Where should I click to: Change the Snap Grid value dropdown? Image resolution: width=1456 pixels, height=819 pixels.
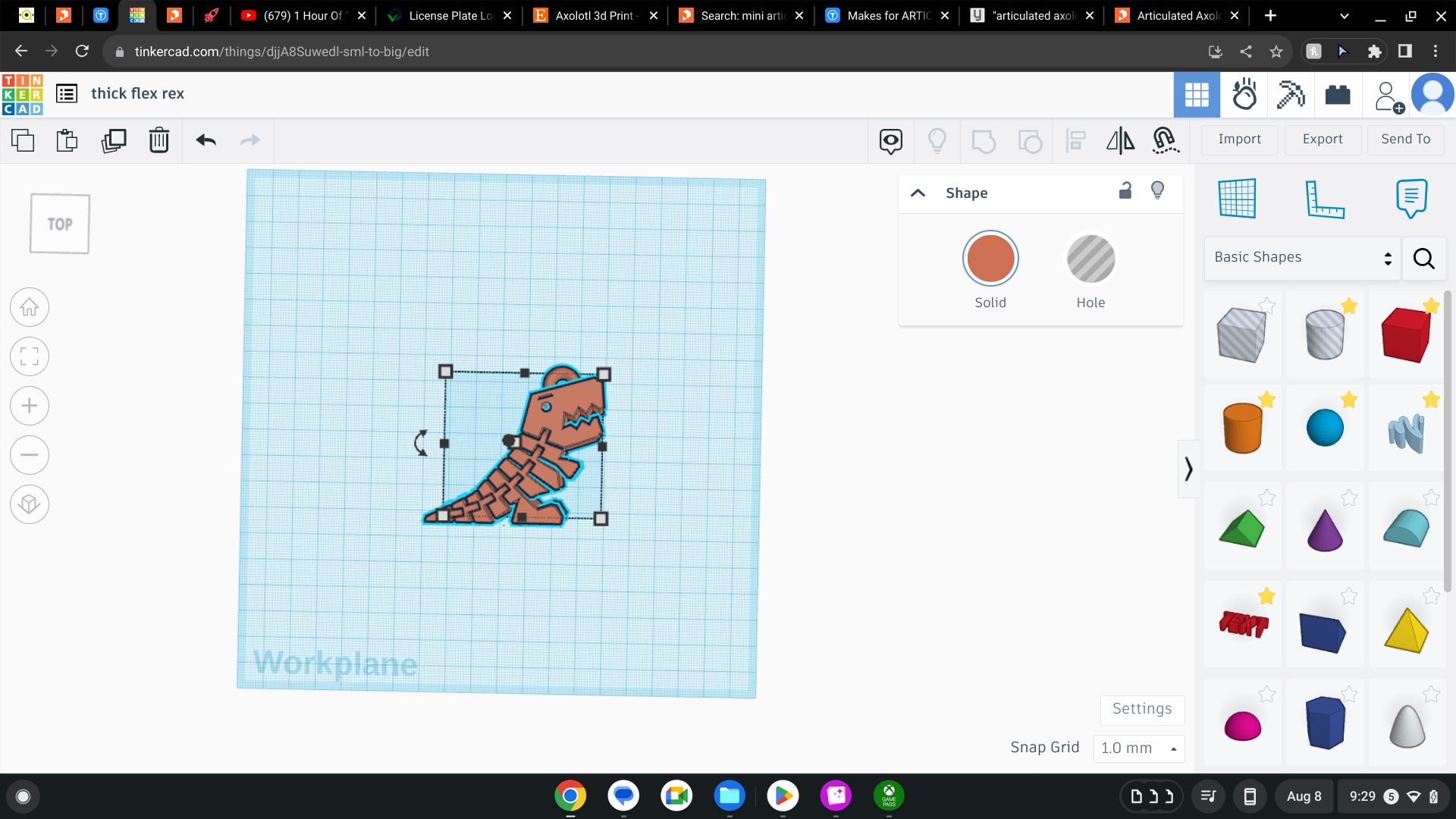pos(1138,748)
